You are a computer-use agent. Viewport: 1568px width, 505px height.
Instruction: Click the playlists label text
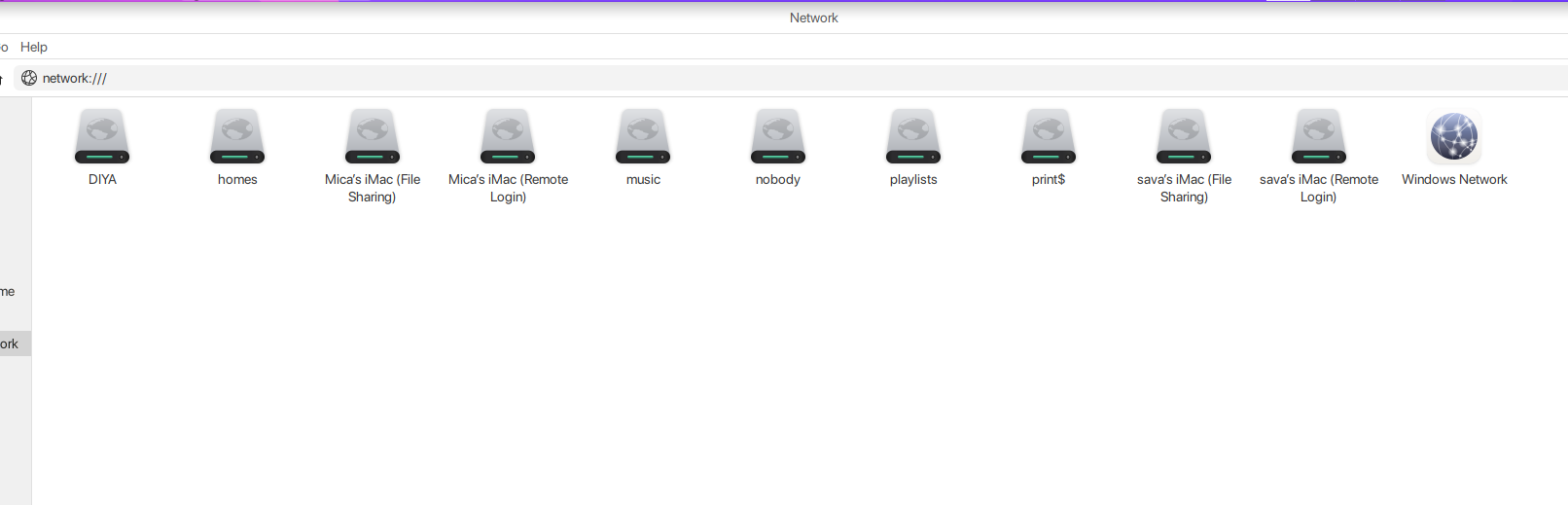coord(913,180)
